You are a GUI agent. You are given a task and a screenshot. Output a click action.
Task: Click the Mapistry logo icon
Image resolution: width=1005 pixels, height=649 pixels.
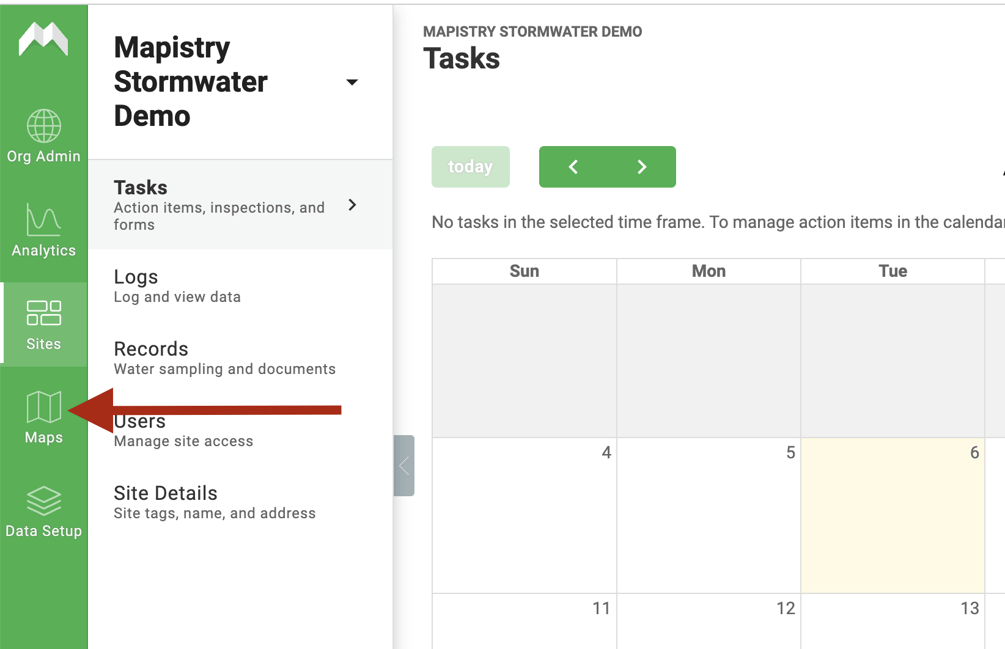click(x=43, y=40)
